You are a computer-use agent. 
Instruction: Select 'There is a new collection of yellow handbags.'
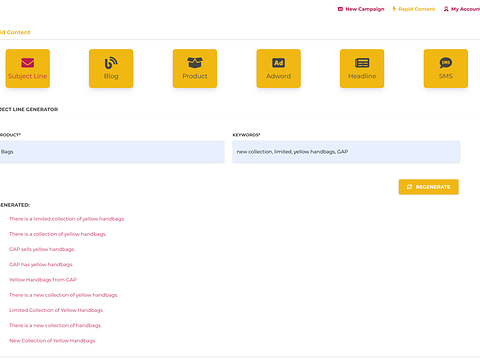(x=63, y=295)
